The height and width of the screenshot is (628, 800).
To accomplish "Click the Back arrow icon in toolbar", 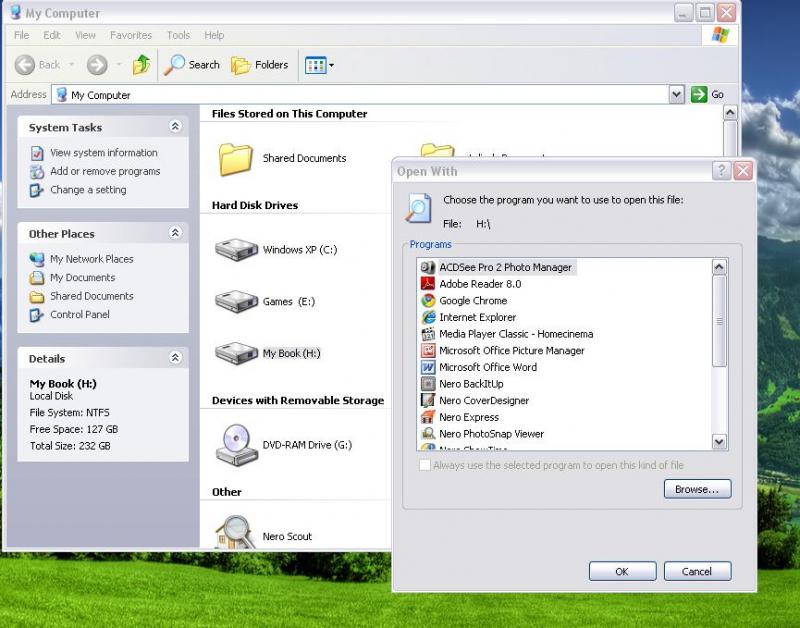I will pos(24,65).
